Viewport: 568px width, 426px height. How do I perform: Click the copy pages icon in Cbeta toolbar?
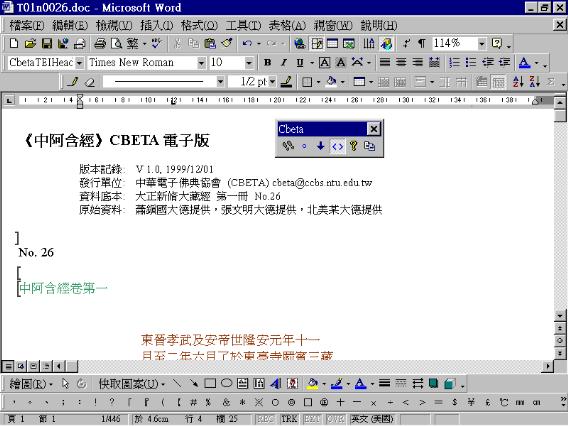click(369, 146)
